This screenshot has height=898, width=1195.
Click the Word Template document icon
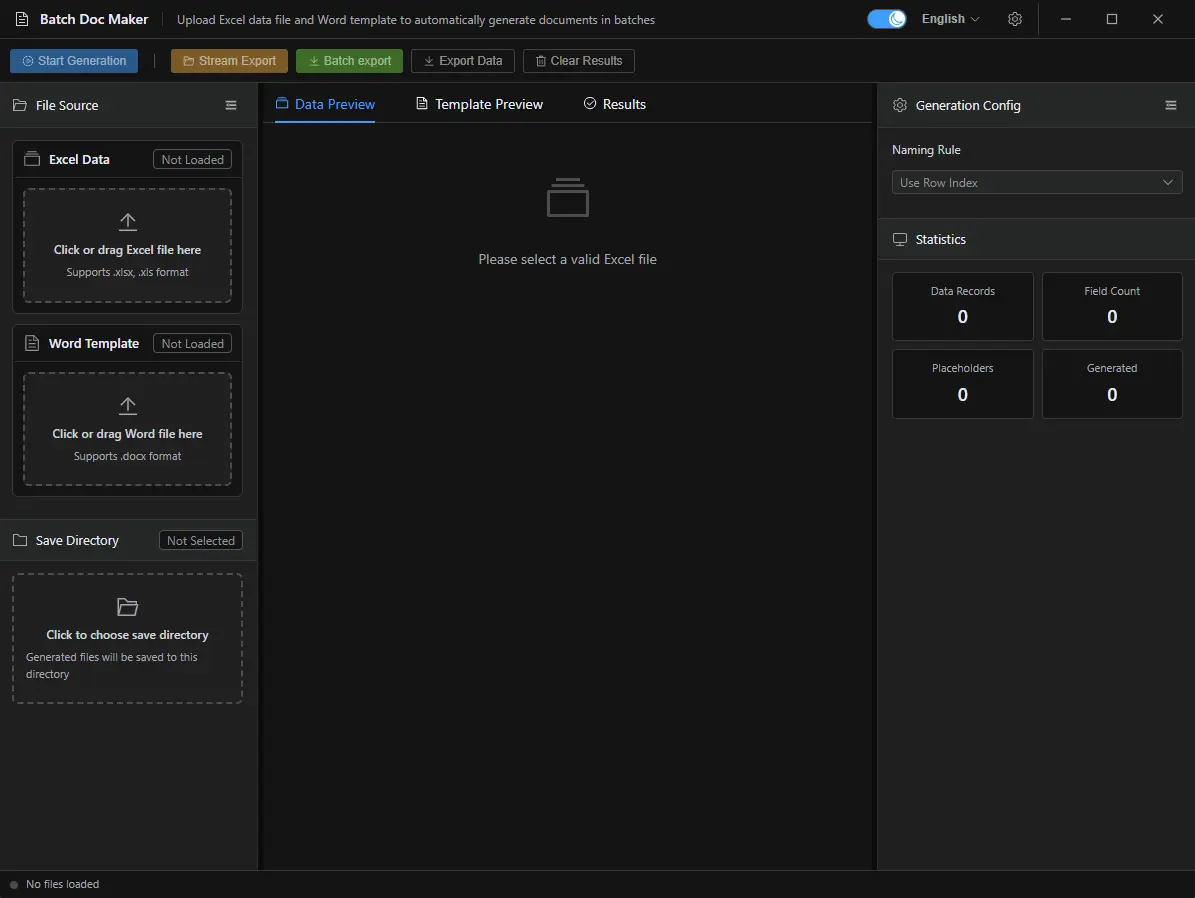(32, 343)
